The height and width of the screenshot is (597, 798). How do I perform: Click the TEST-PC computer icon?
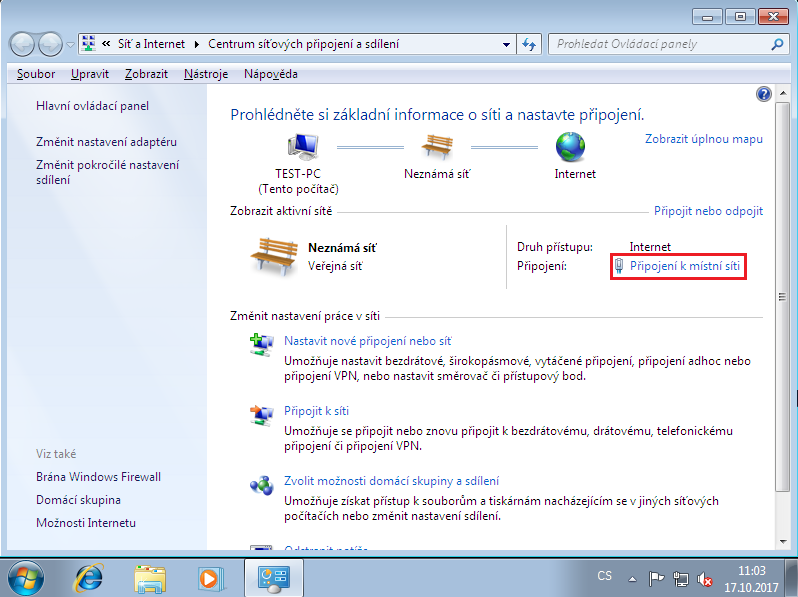coord(298,147)
